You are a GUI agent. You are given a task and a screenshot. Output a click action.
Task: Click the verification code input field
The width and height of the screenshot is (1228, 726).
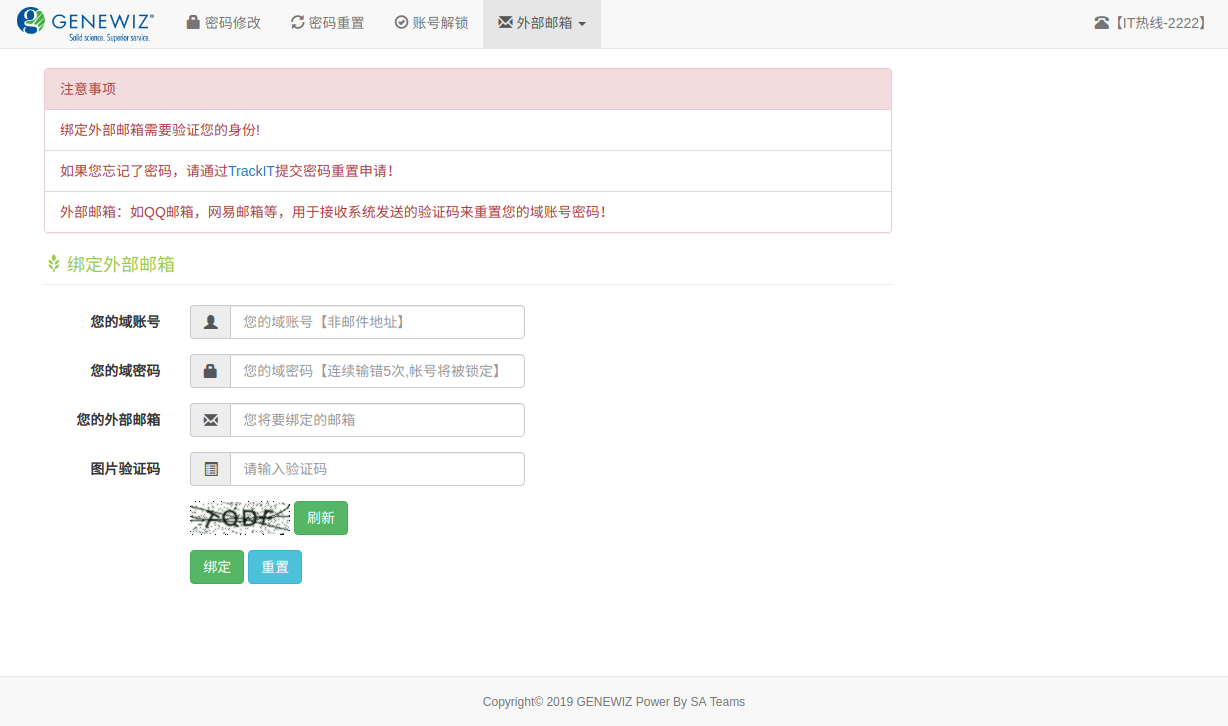tap(377, 468)
